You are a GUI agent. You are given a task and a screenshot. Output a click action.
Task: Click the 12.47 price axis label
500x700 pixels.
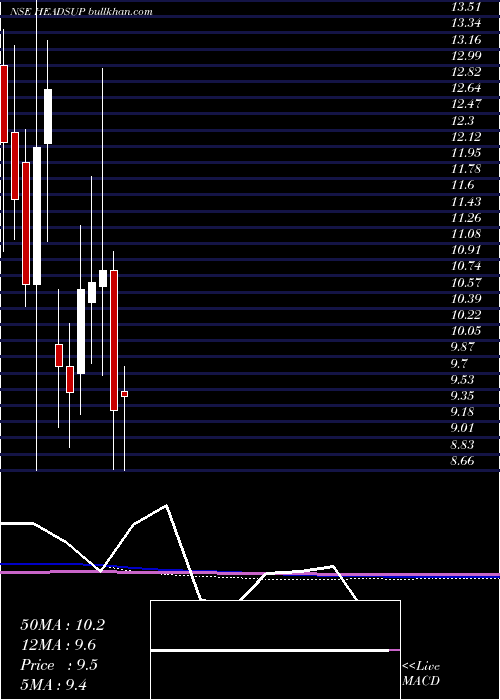tap(466, 104)
